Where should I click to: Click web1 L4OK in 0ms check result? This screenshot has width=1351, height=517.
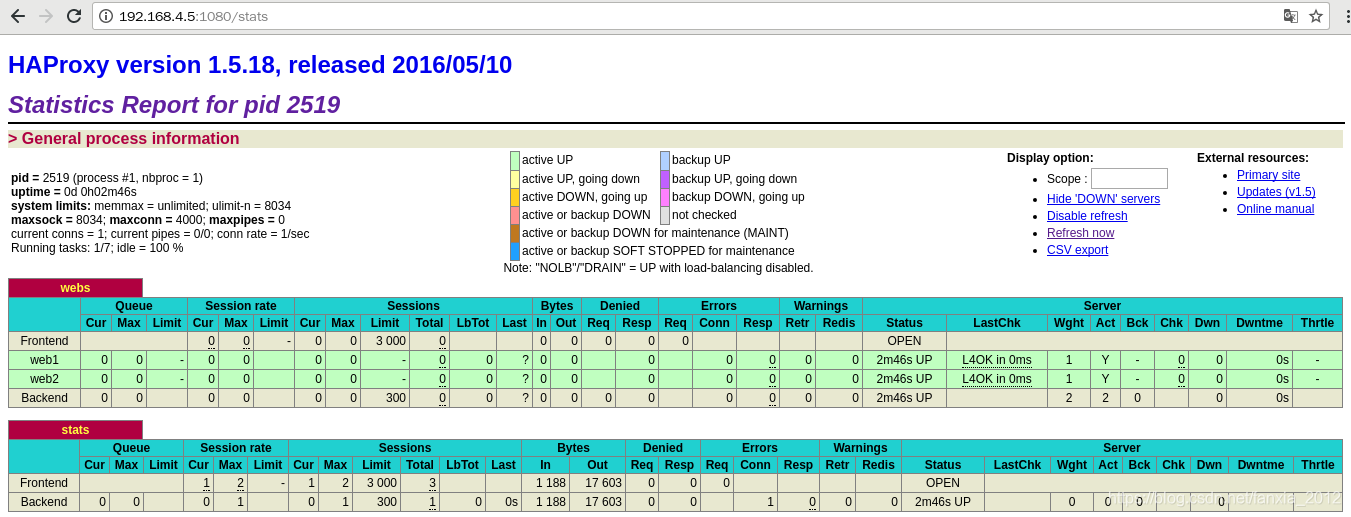pos(997,360)
